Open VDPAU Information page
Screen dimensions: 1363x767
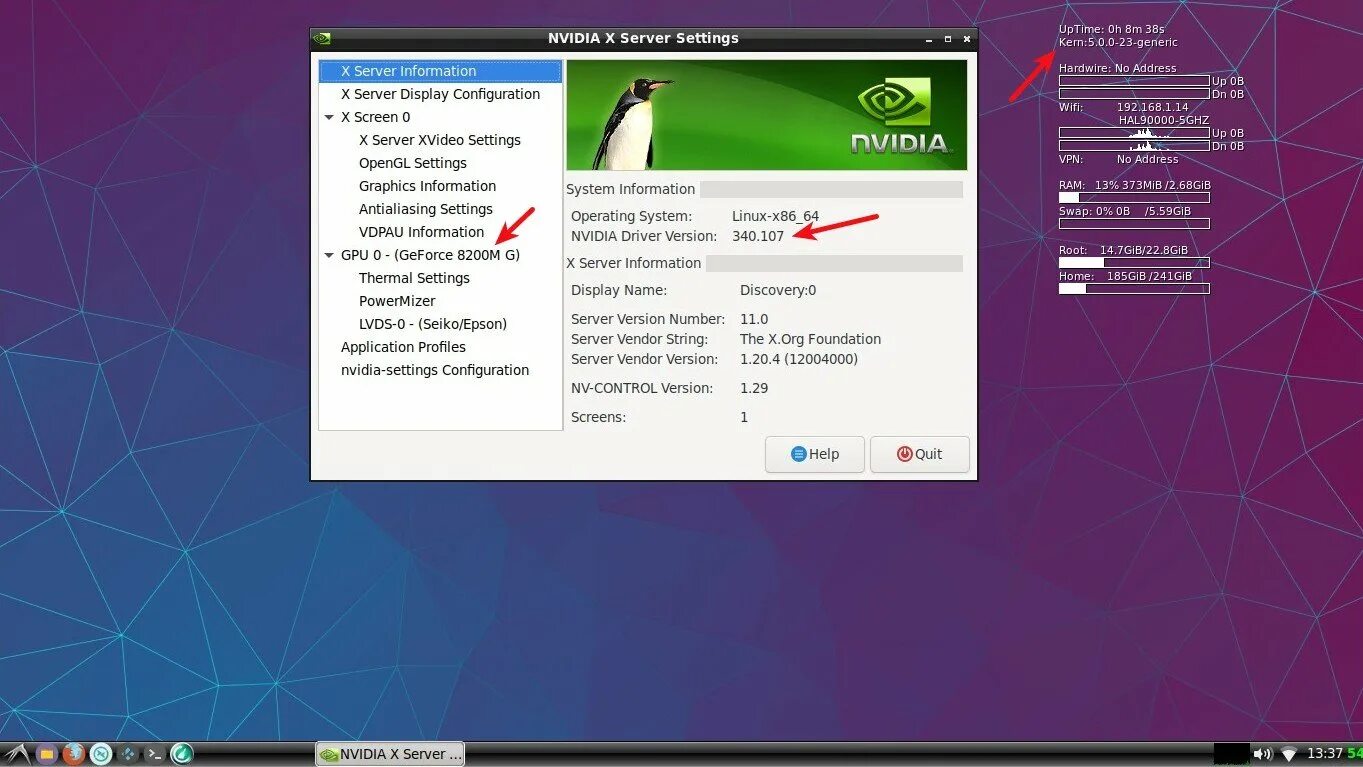click(421, 232)
